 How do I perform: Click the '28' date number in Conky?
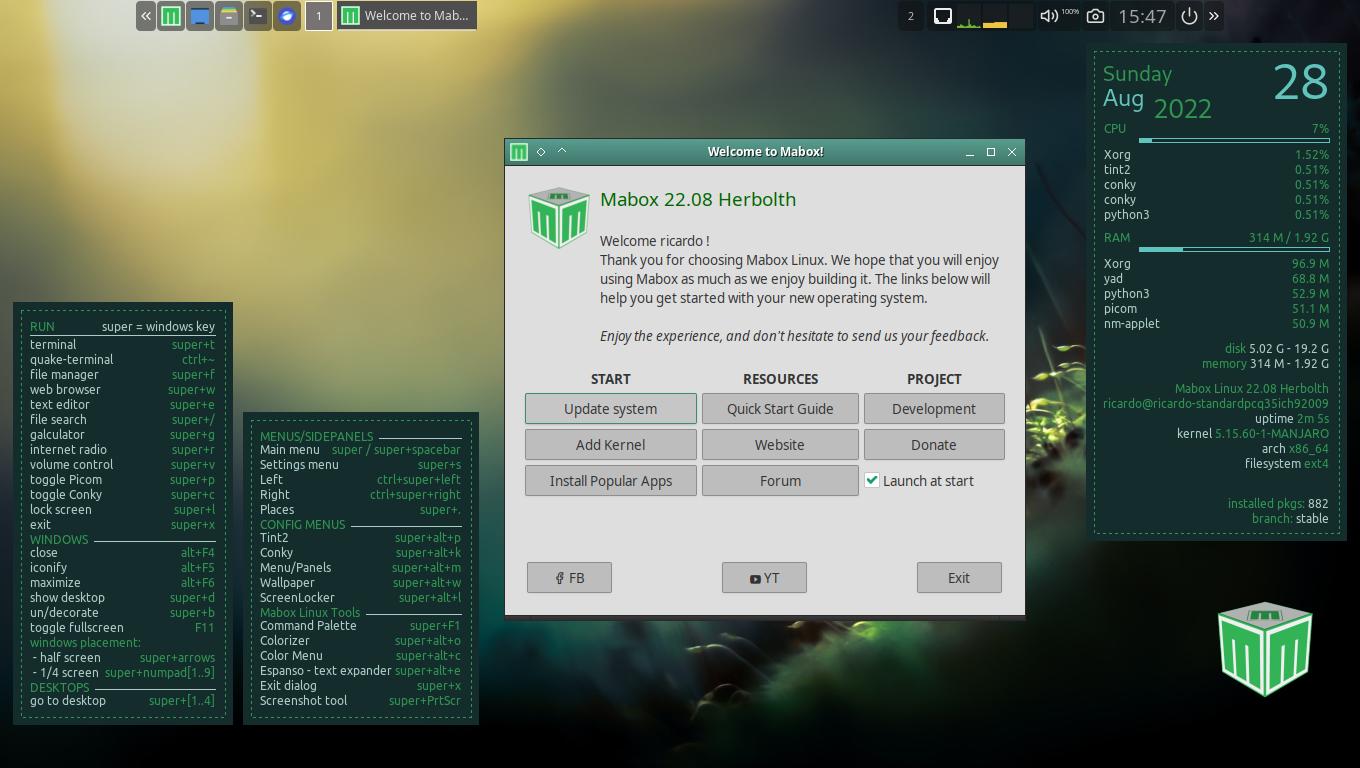[1300, 82]
